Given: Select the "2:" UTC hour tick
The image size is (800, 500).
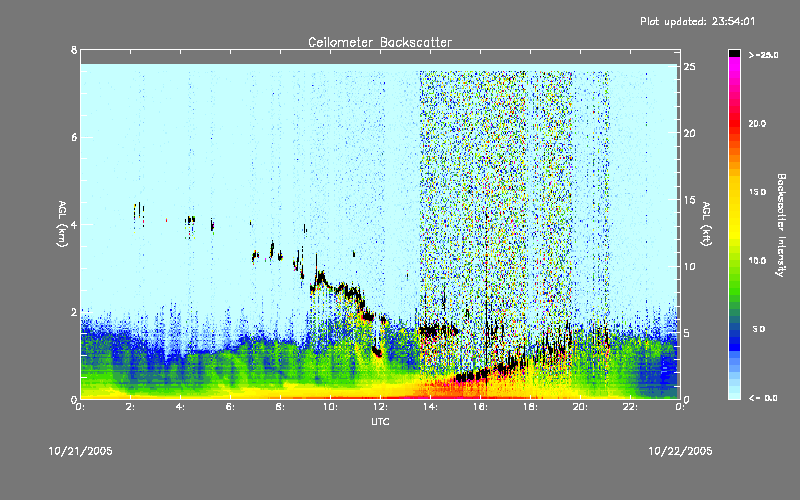Looking at the screenshot, I should pyautogui.click(x=130, y=407).
